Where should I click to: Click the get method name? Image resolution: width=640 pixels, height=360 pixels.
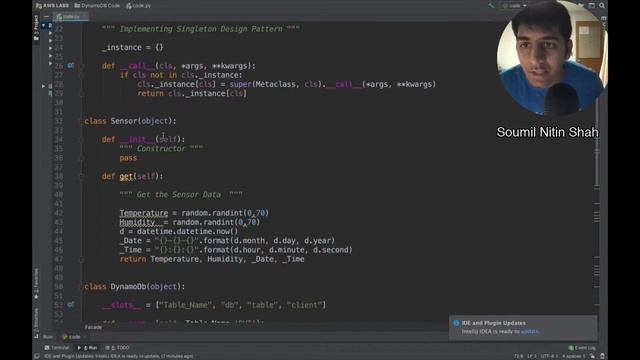pos(126,176)
